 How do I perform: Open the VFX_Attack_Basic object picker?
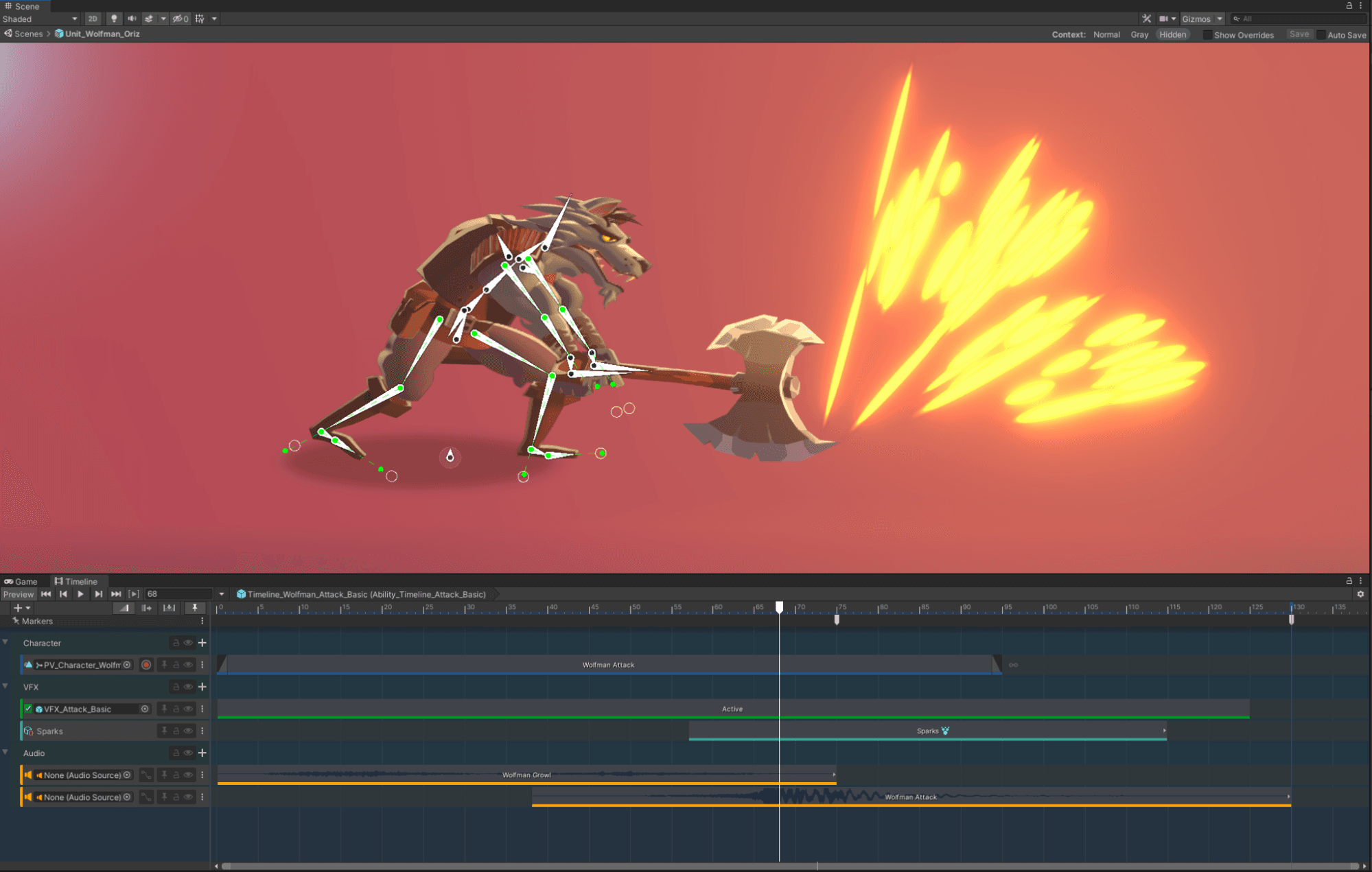point(145,709)
